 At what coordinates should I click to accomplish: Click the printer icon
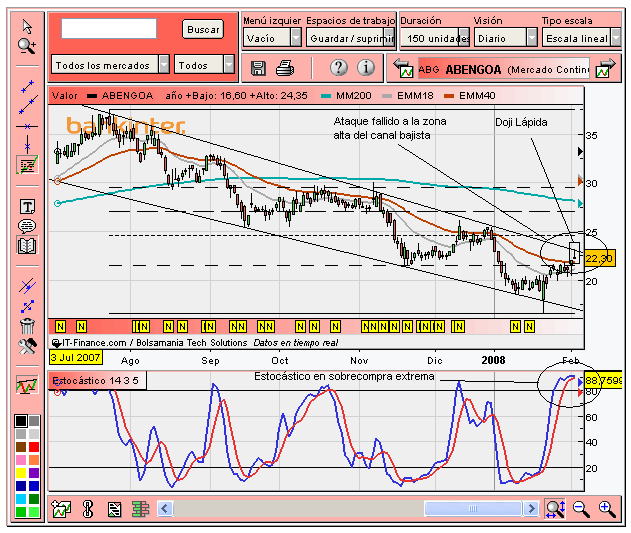285,68
